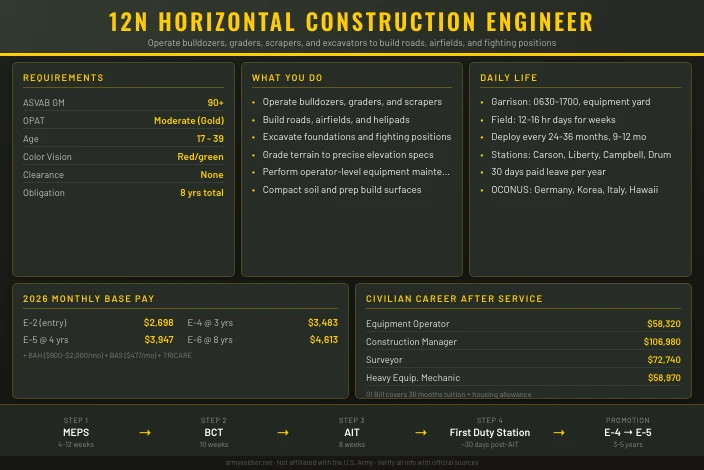The image size is (704, 470).
Task: Click the DAILY LIFE heading
Action: click(x=508, y=78)
